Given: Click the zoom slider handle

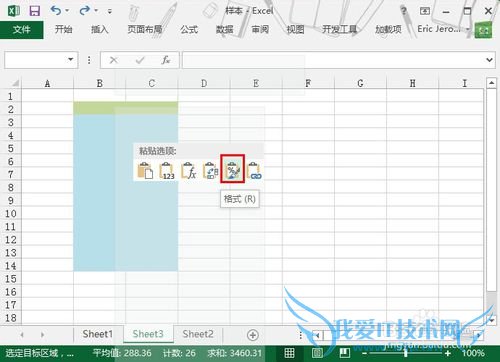Looking at the screenshot, I should [x=405, y=353].
